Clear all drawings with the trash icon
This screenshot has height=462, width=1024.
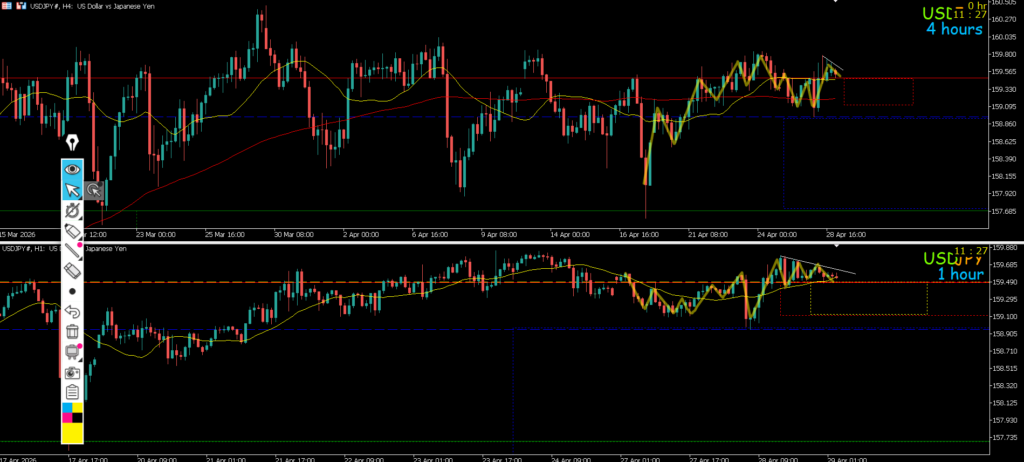(x=72, y=331)
